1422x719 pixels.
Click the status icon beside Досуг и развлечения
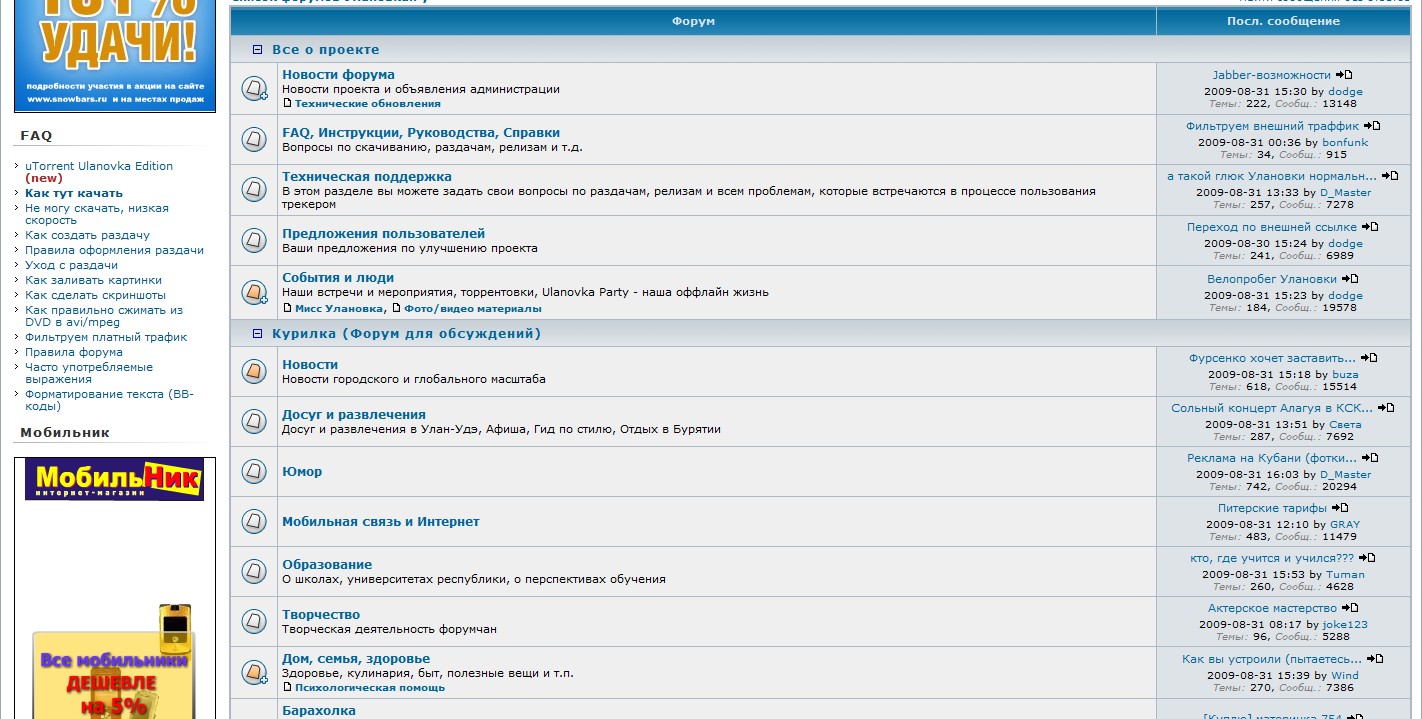point(254,421)
